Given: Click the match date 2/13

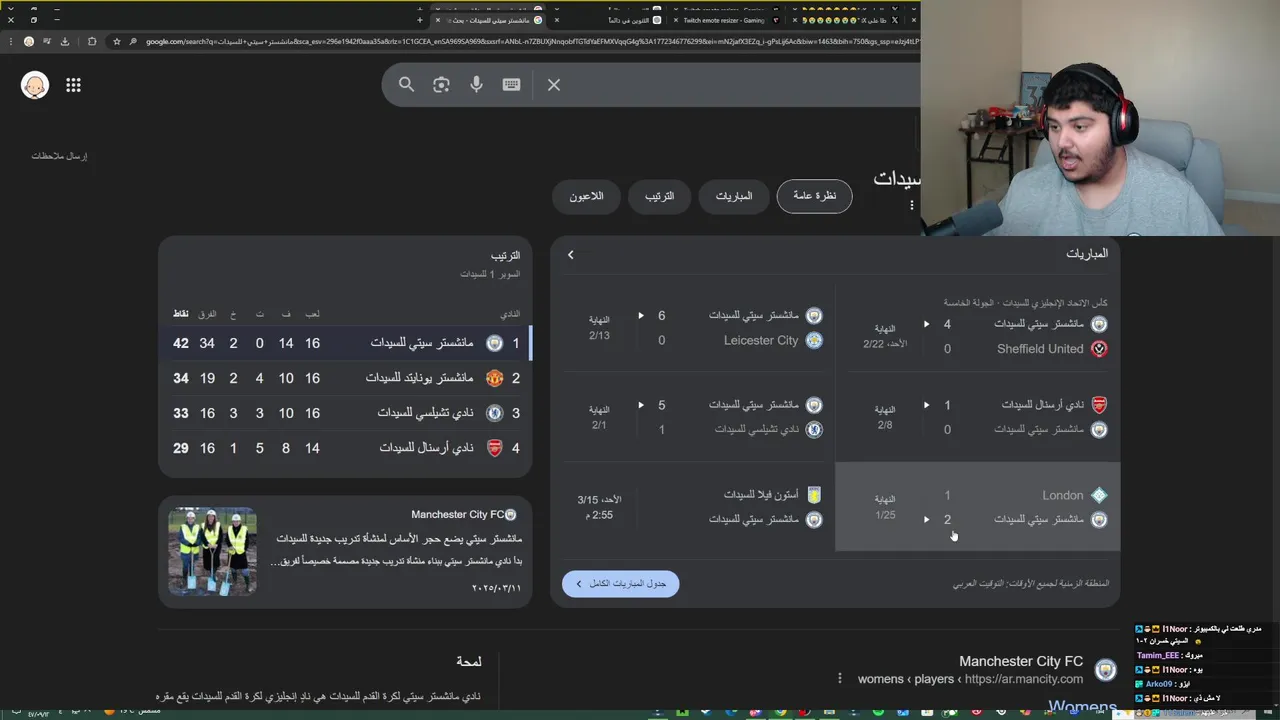Looking at the screenshot, I should coord(599,336).
